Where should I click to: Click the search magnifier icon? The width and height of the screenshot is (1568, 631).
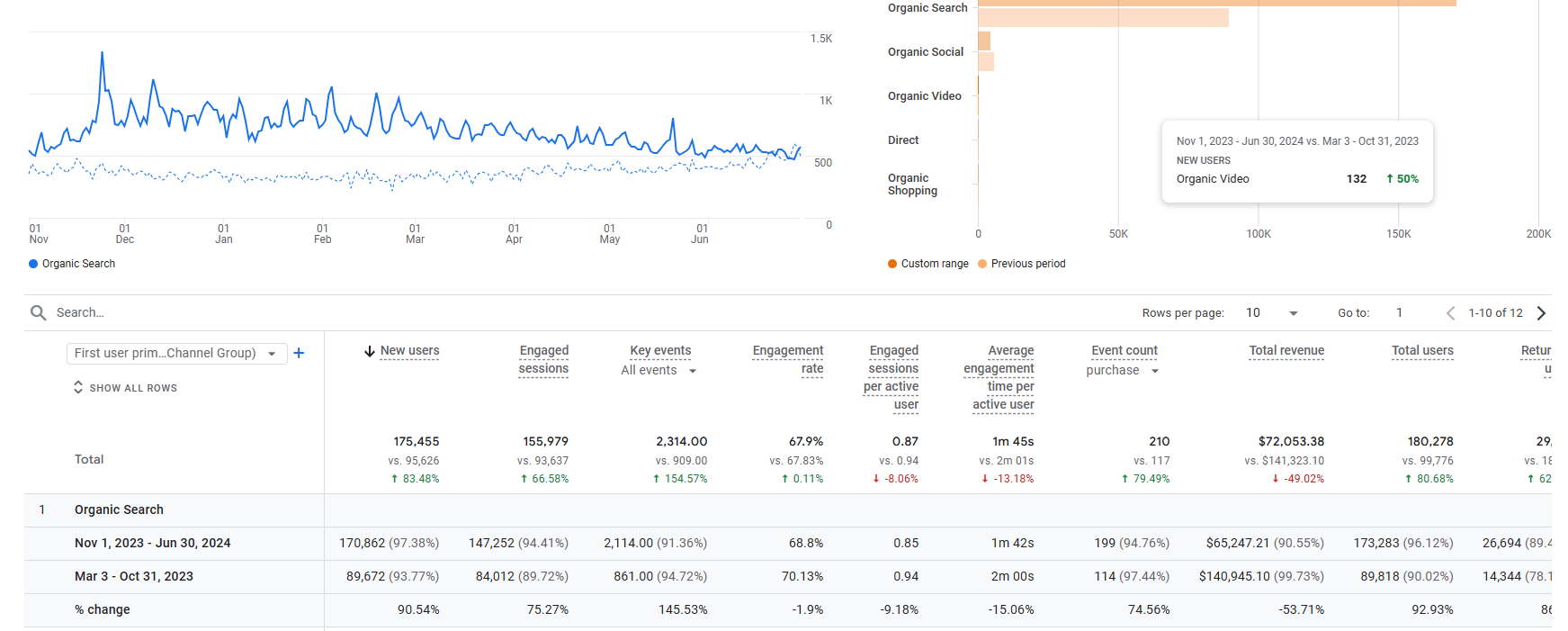38,312
